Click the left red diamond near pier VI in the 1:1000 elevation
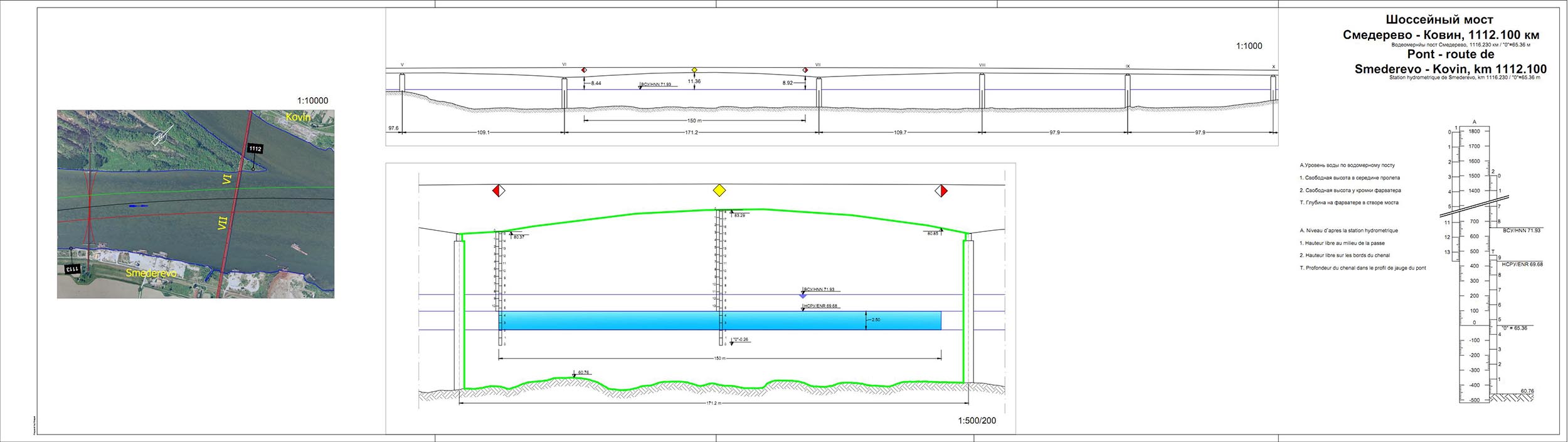 [584, 70]
